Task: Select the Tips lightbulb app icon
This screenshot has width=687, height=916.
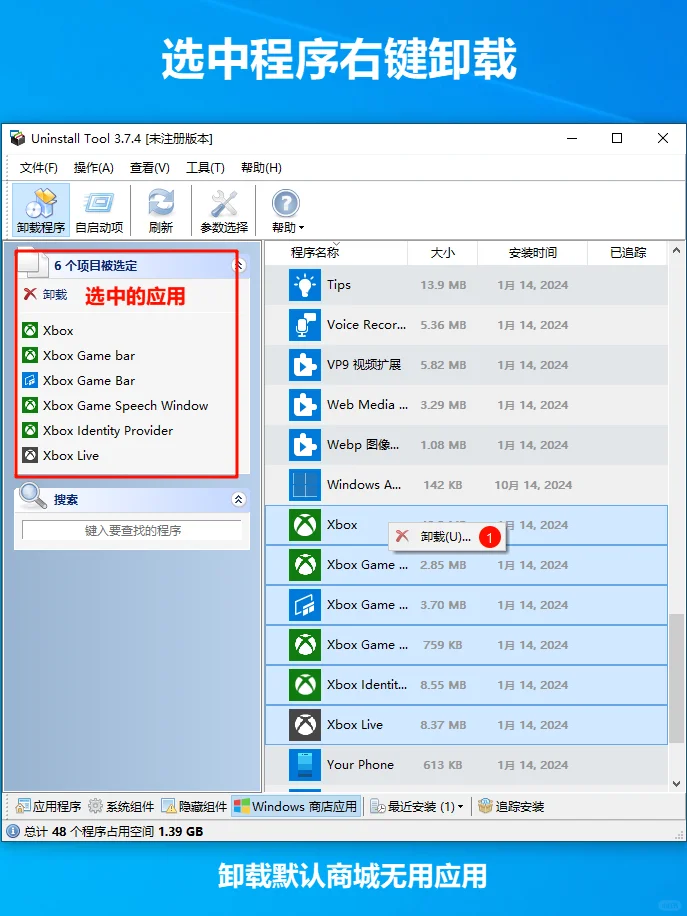Action: point(305,284)
